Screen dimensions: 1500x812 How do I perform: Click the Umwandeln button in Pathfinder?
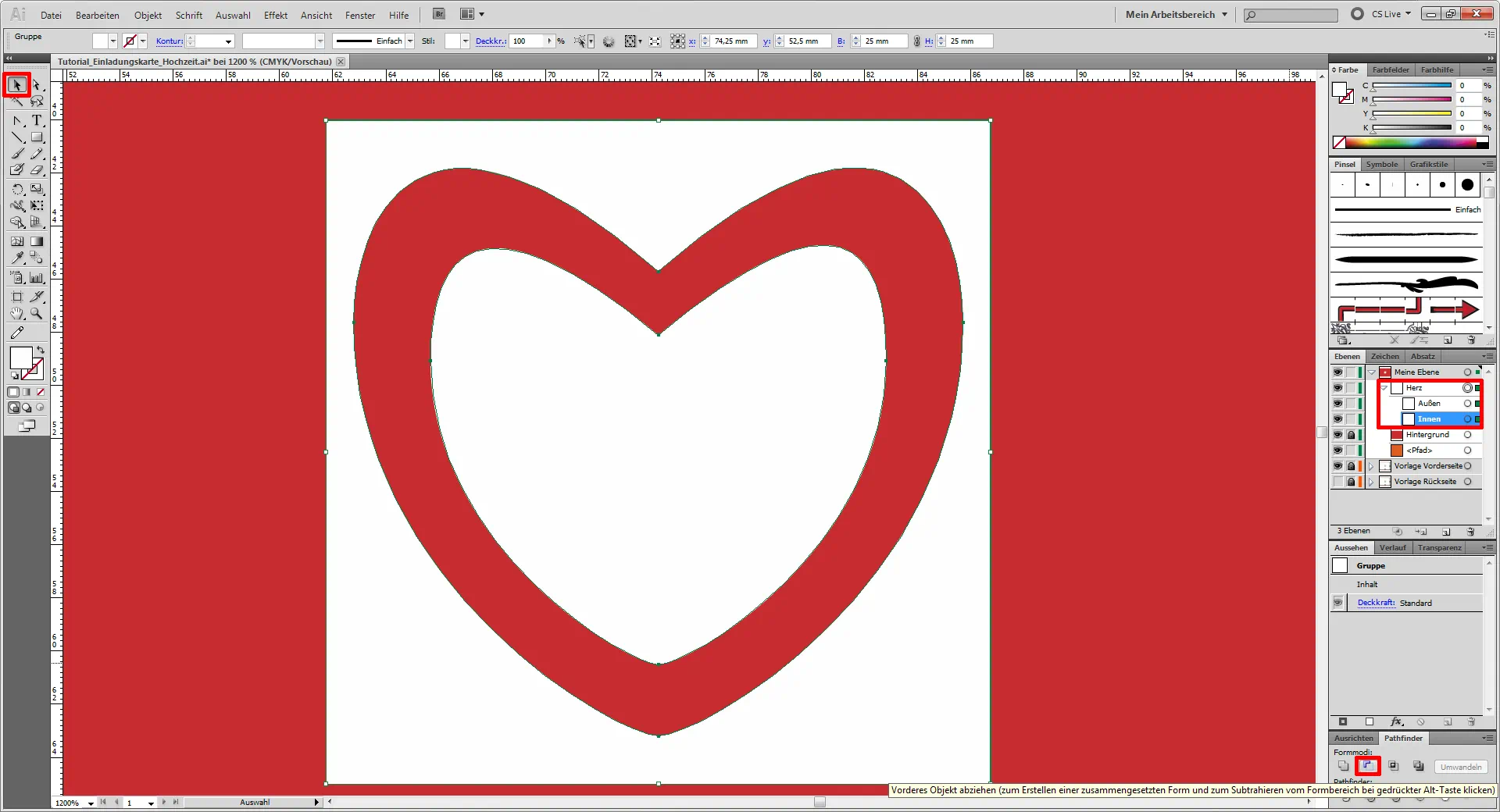(x=1460, y=767)
